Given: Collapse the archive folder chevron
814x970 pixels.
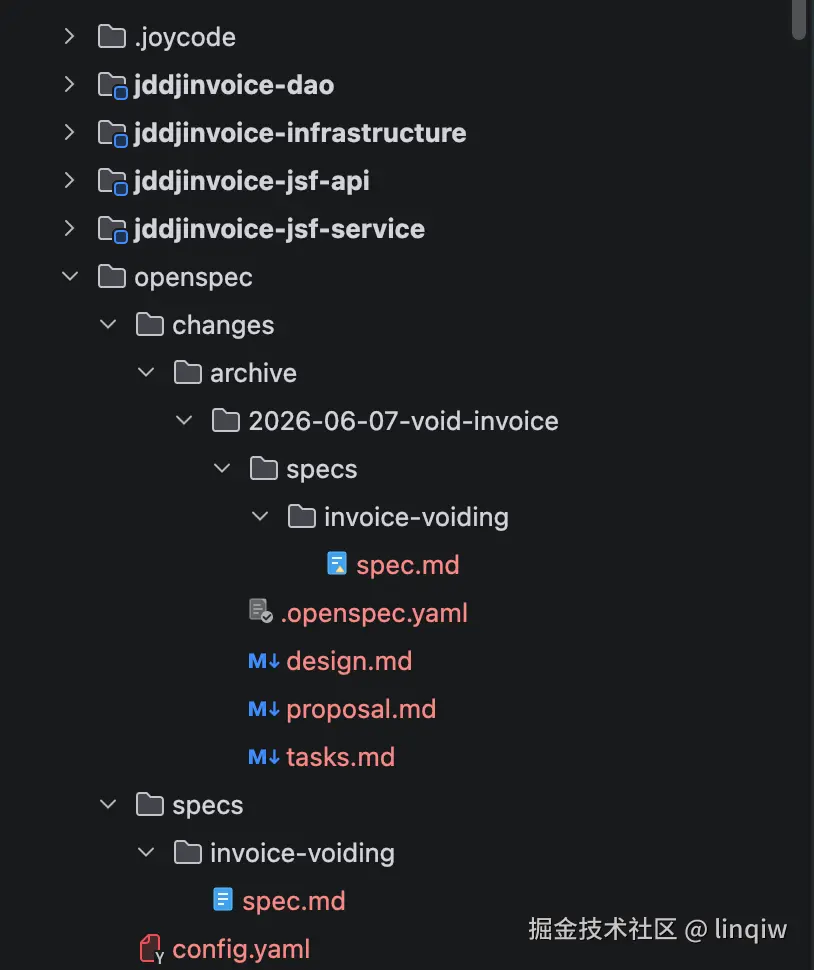Looking at the screenshot, I should pyautogui.click(x=146, y=372).
